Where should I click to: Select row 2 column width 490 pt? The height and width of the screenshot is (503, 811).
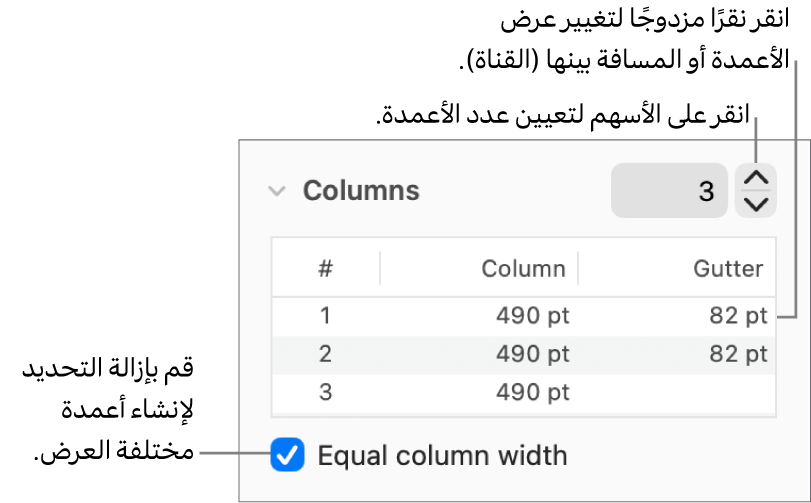pyautogui.click(x=532, y=354)
